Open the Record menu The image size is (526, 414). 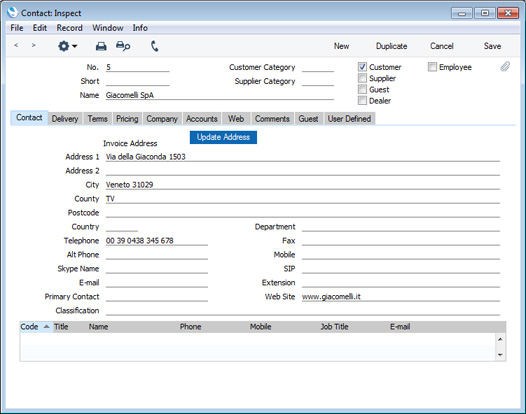[69, 28]
